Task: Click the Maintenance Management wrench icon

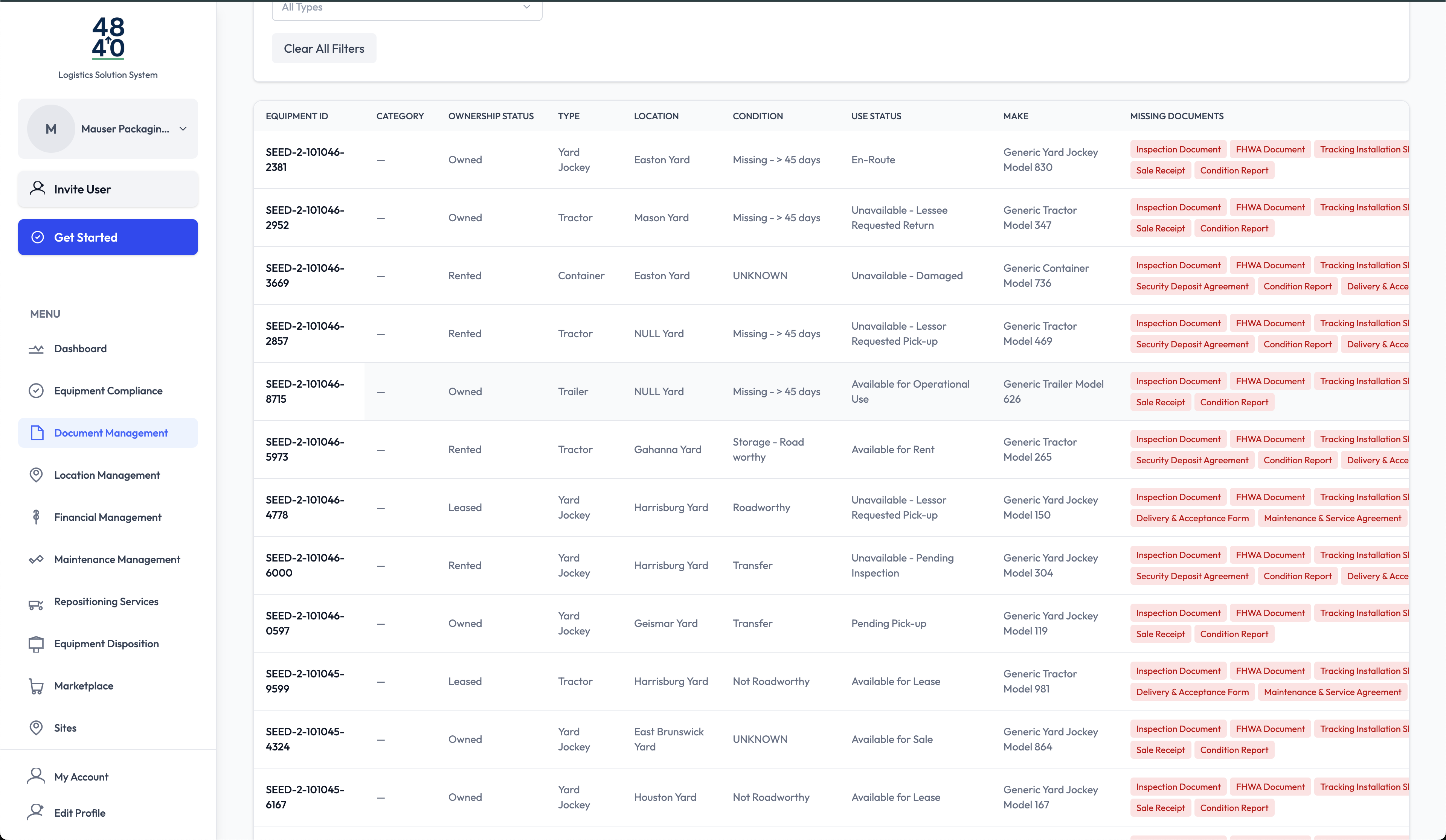Action: [x=36, y=559]
